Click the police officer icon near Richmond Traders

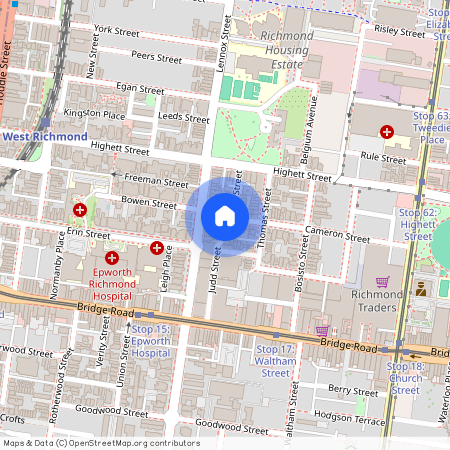pos(421,289)
